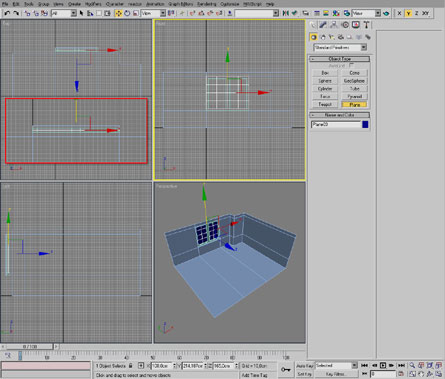Image resolution: width=445 pixels, height=379 pixels.
Task: Select the Shapes category icon
Action: (322, 37)
